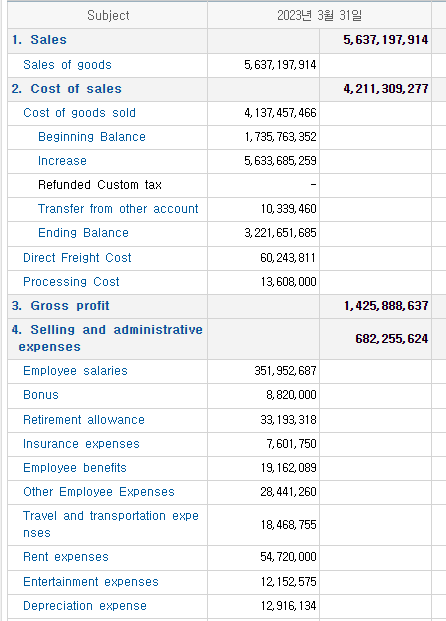
Task: Select total 682,255,624
Action: coord(391,339)
